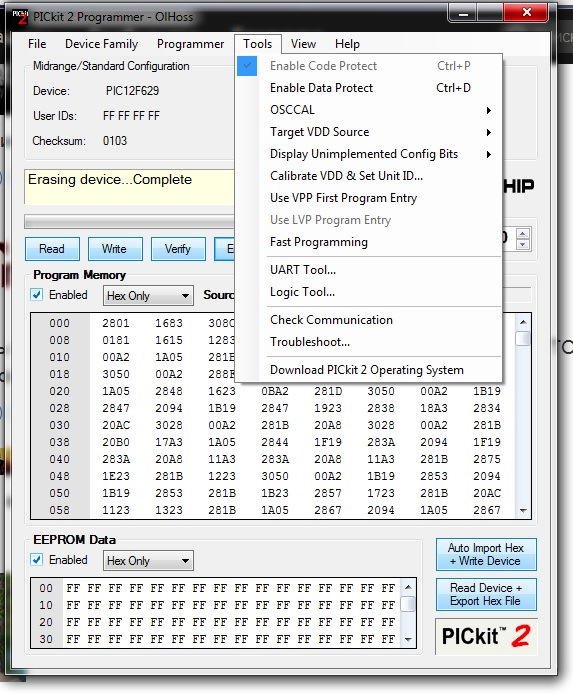Click program memory cell 0BA2 in row 020
The height and width of the screenshot is (694, 573).
pyautogui.click(x=275, y=391)
